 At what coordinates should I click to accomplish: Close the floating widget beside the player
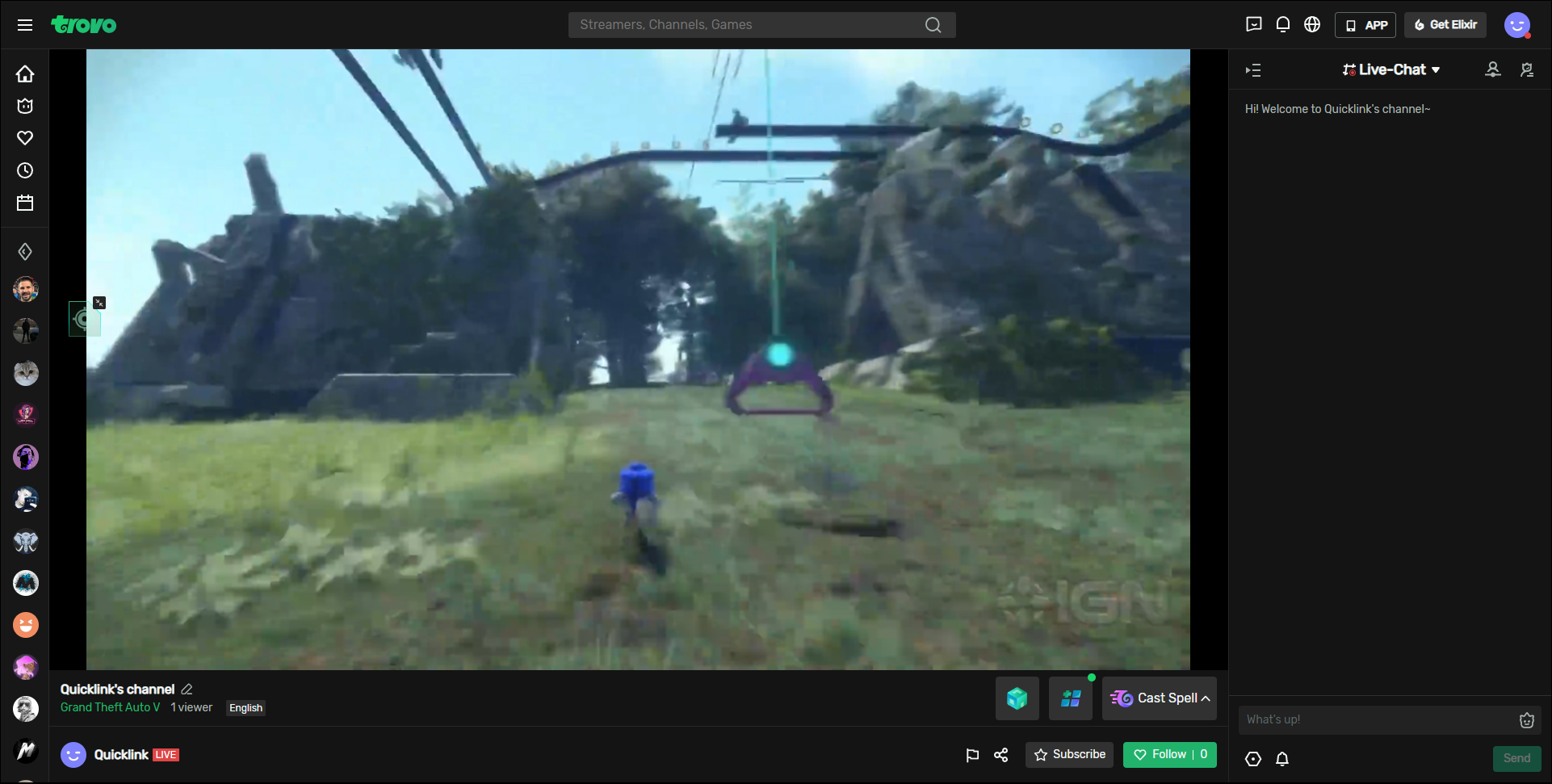(99, 303)
